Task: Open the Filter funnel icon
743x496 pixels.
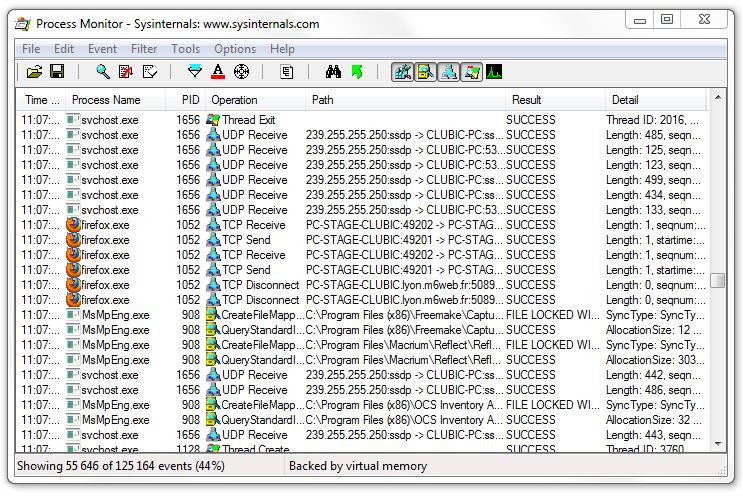Action: point(195,72)
